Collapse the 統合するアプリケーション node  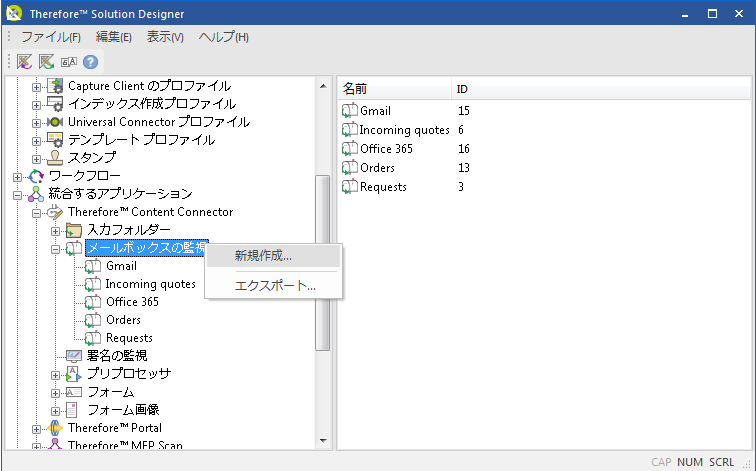17,195
